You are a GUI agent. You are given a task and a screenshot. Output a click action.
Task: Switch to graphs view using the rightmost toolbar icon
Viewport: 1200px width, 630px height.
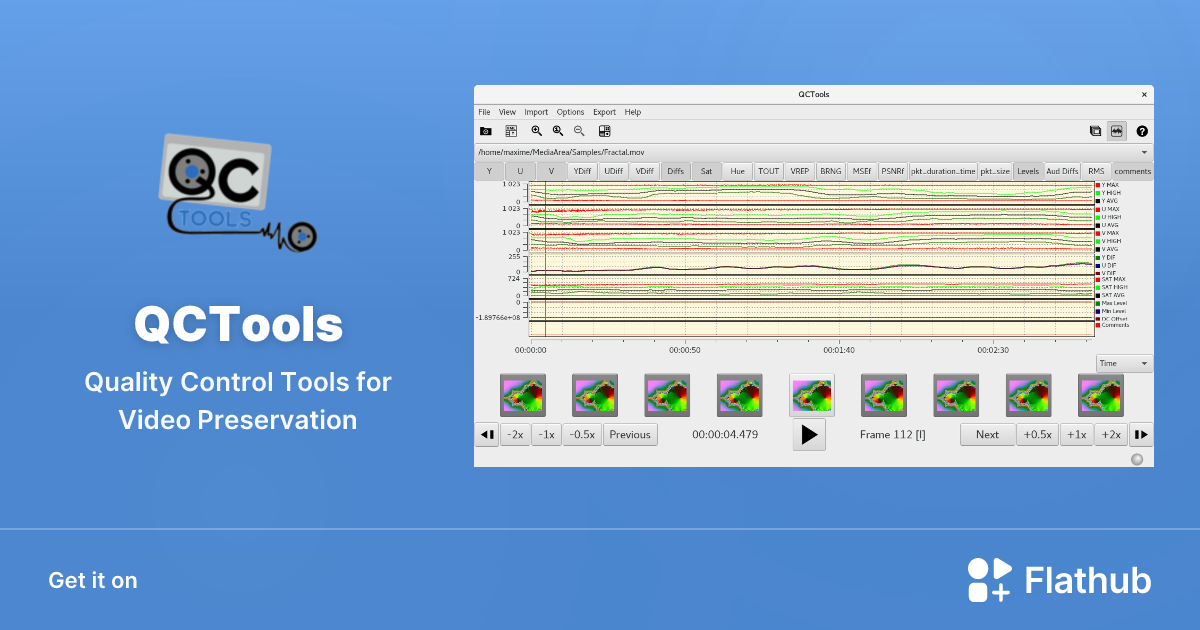[1116, 131]
